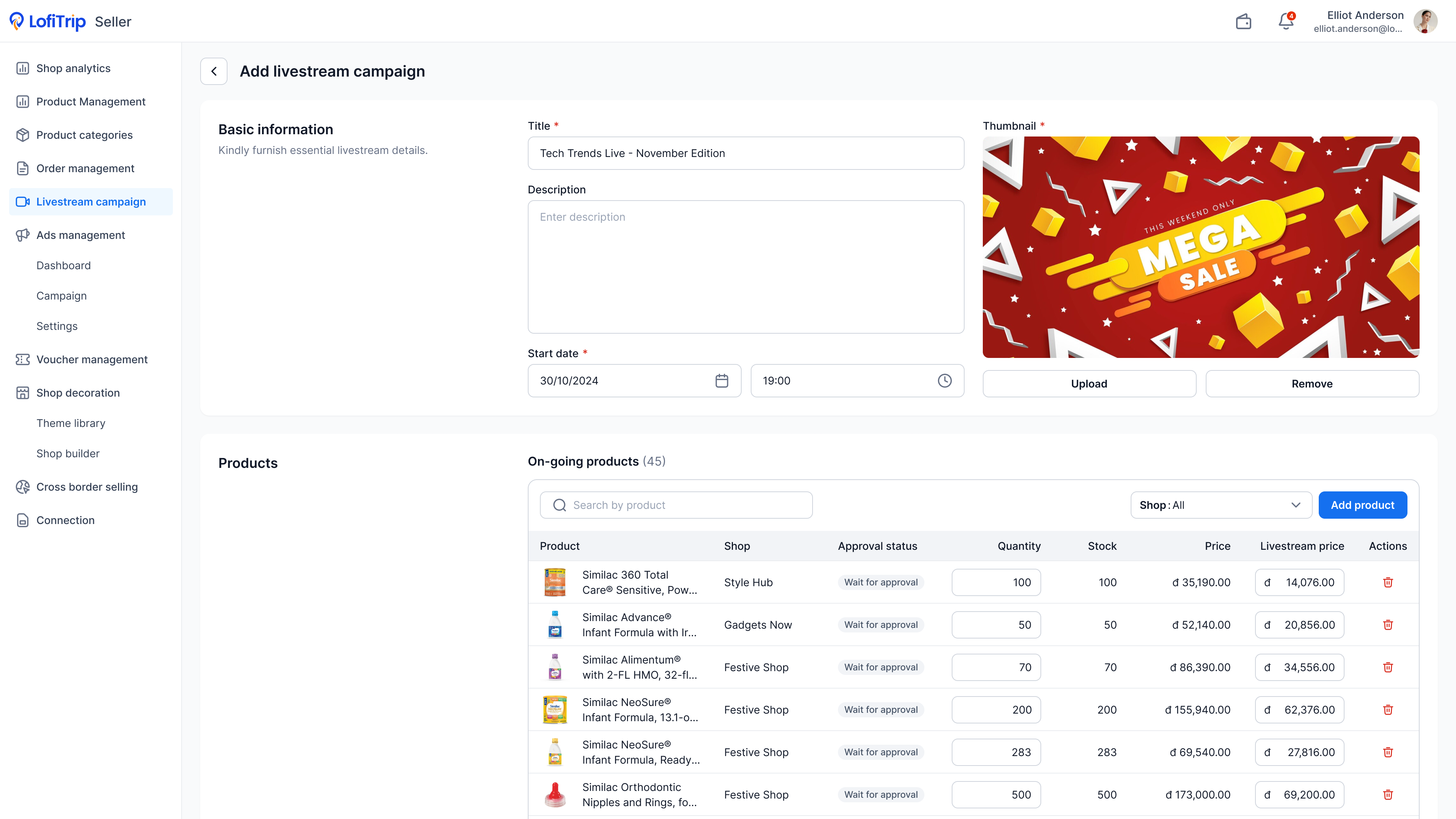Edit livestream price 69,200.00 field

coord(1299,794)
